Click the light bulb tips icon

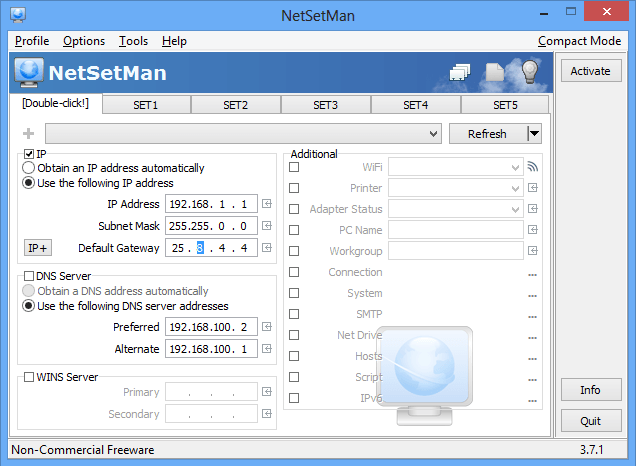pos(529,72)
